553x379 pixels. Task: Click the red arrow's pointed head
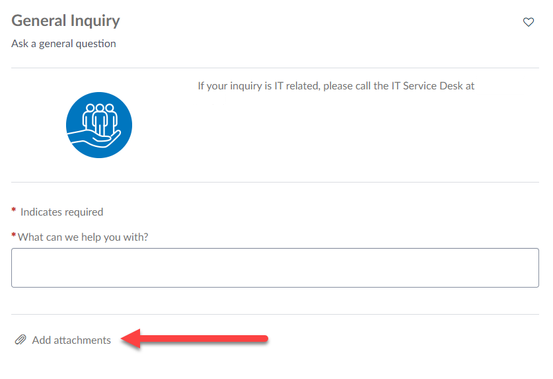pos(131,339)
